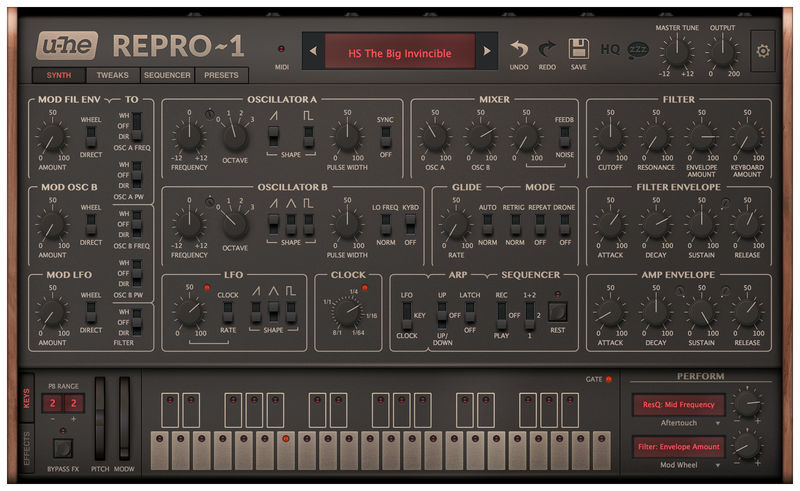Toggle Oscillator A SYNC switch
Image resolution: width=800 pixels, height=491 pixels.
386,136
